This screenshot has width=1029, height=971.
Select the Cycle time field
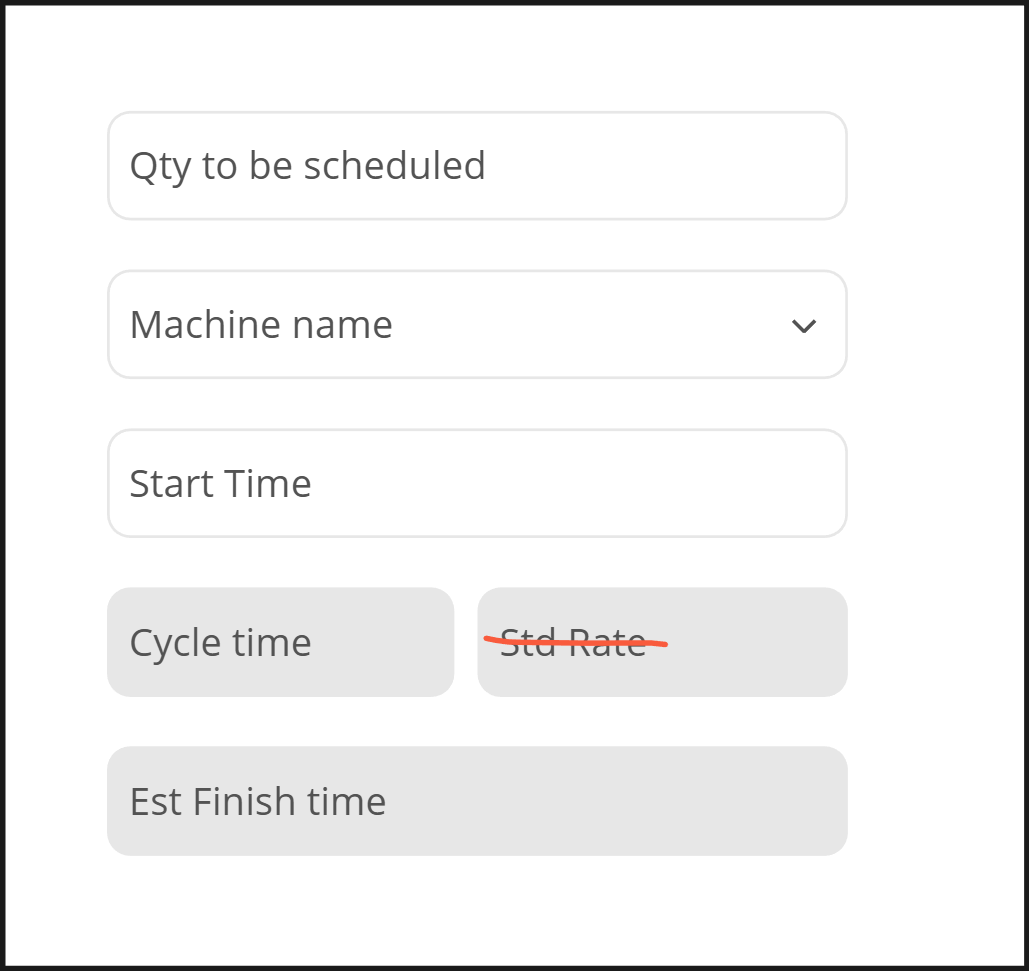(280, 642)
